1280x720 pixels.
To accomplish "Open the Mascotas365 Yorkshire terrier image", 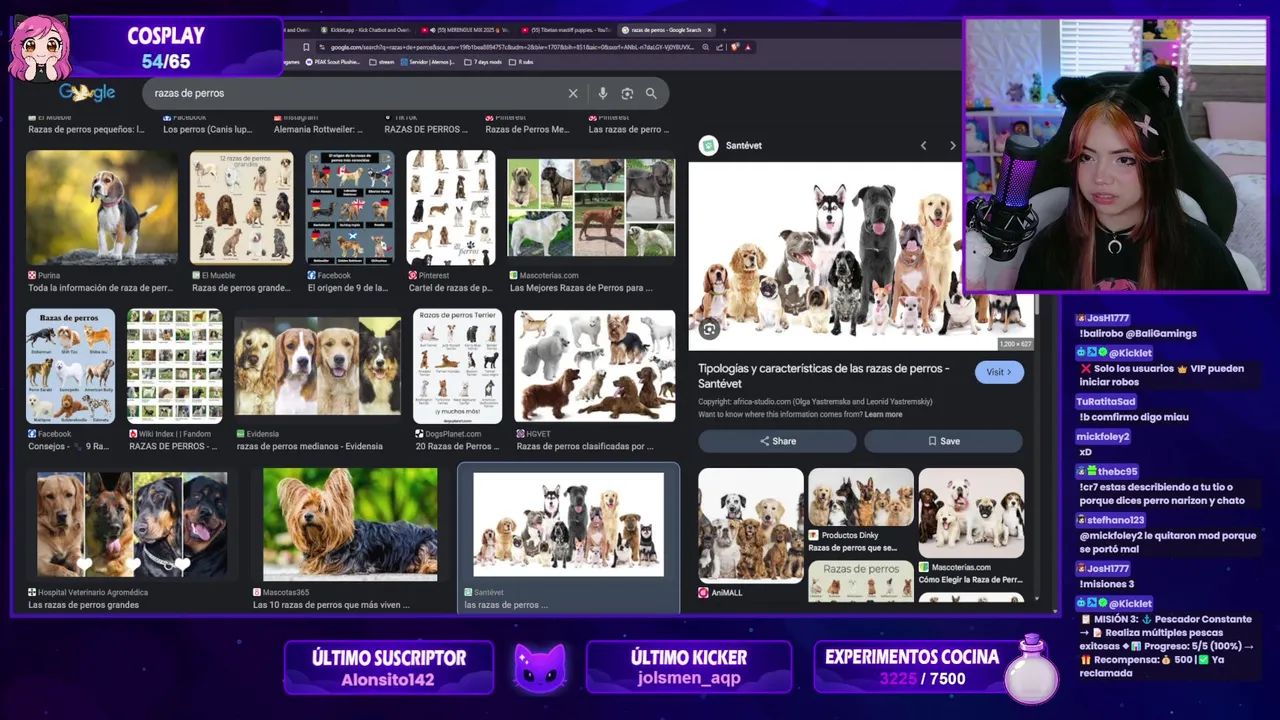I will coord(350,524).
